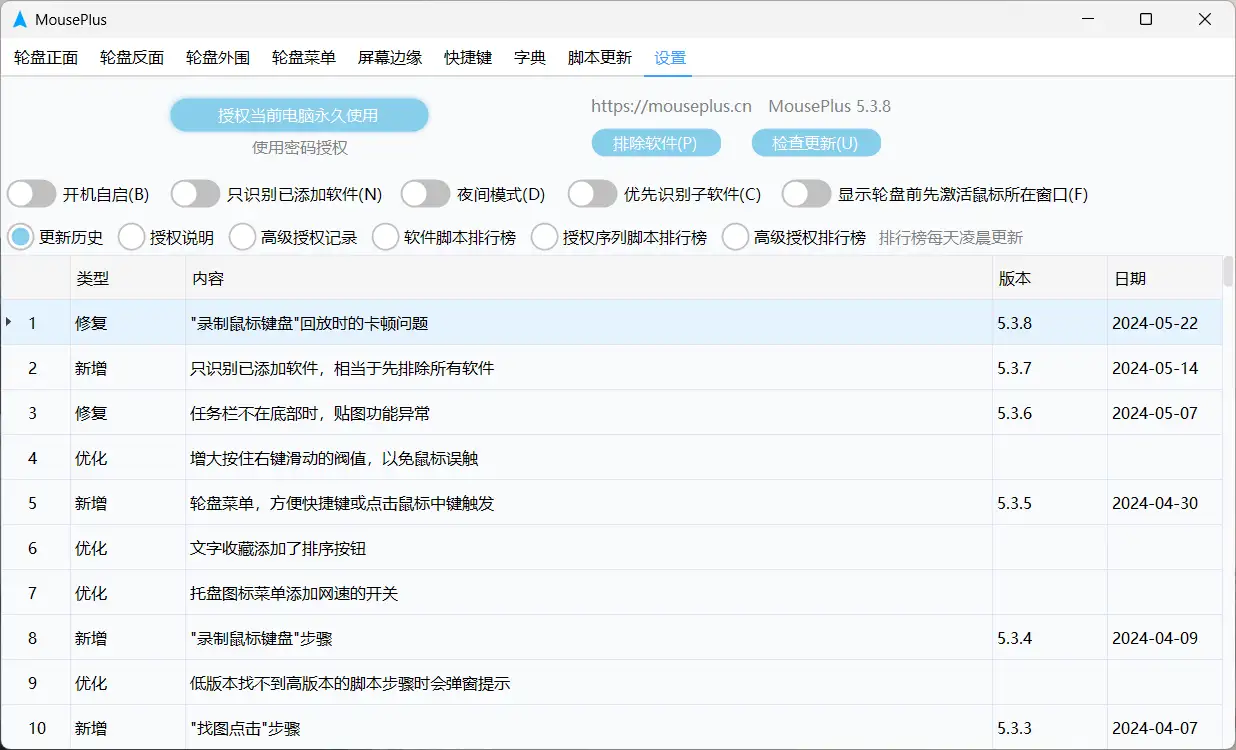The image size is (1236, 750).
Task: Click version cell 5.3.5
Action: point(1050,503)
